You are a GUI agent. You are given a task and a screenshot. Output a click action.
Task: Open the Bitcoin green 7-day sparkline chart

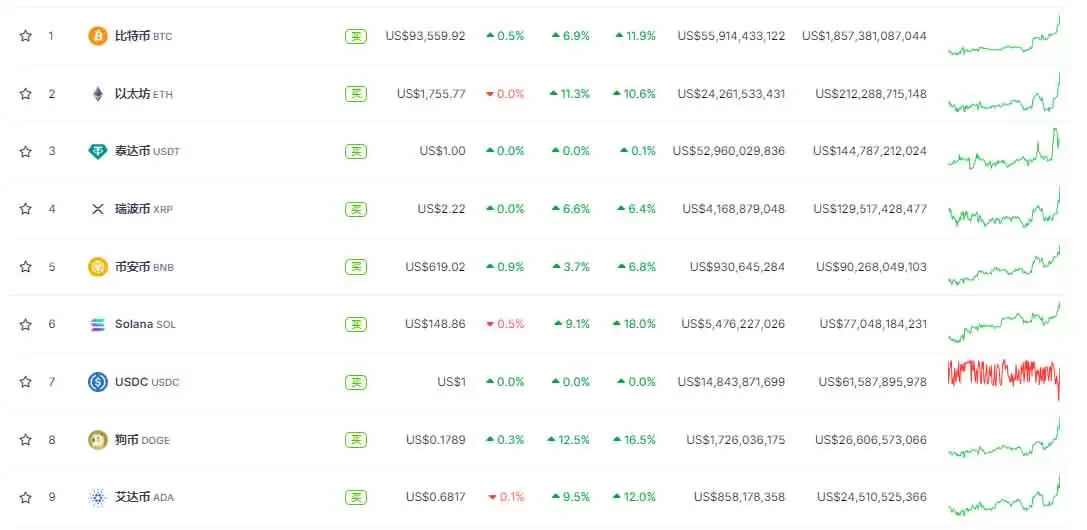point(1003,38)
